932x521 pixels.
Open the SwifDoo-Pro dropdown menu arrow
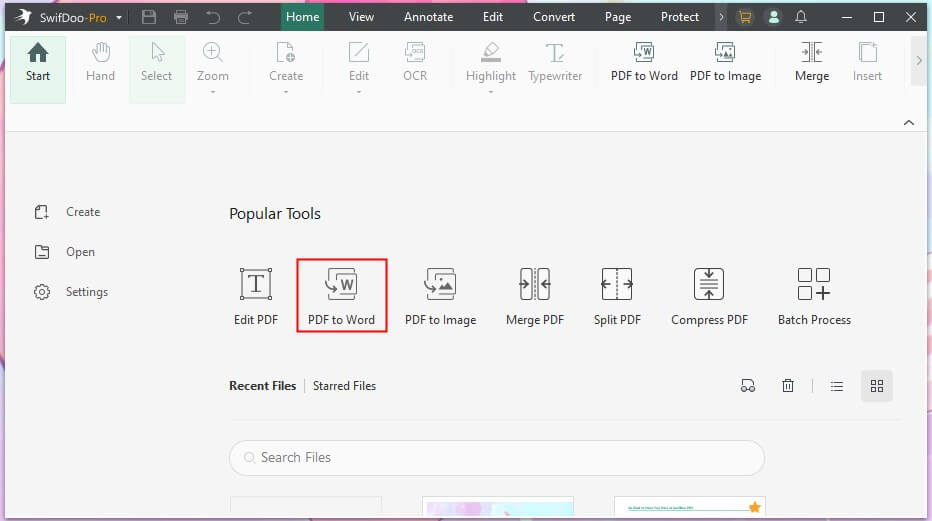click(119, 18)
